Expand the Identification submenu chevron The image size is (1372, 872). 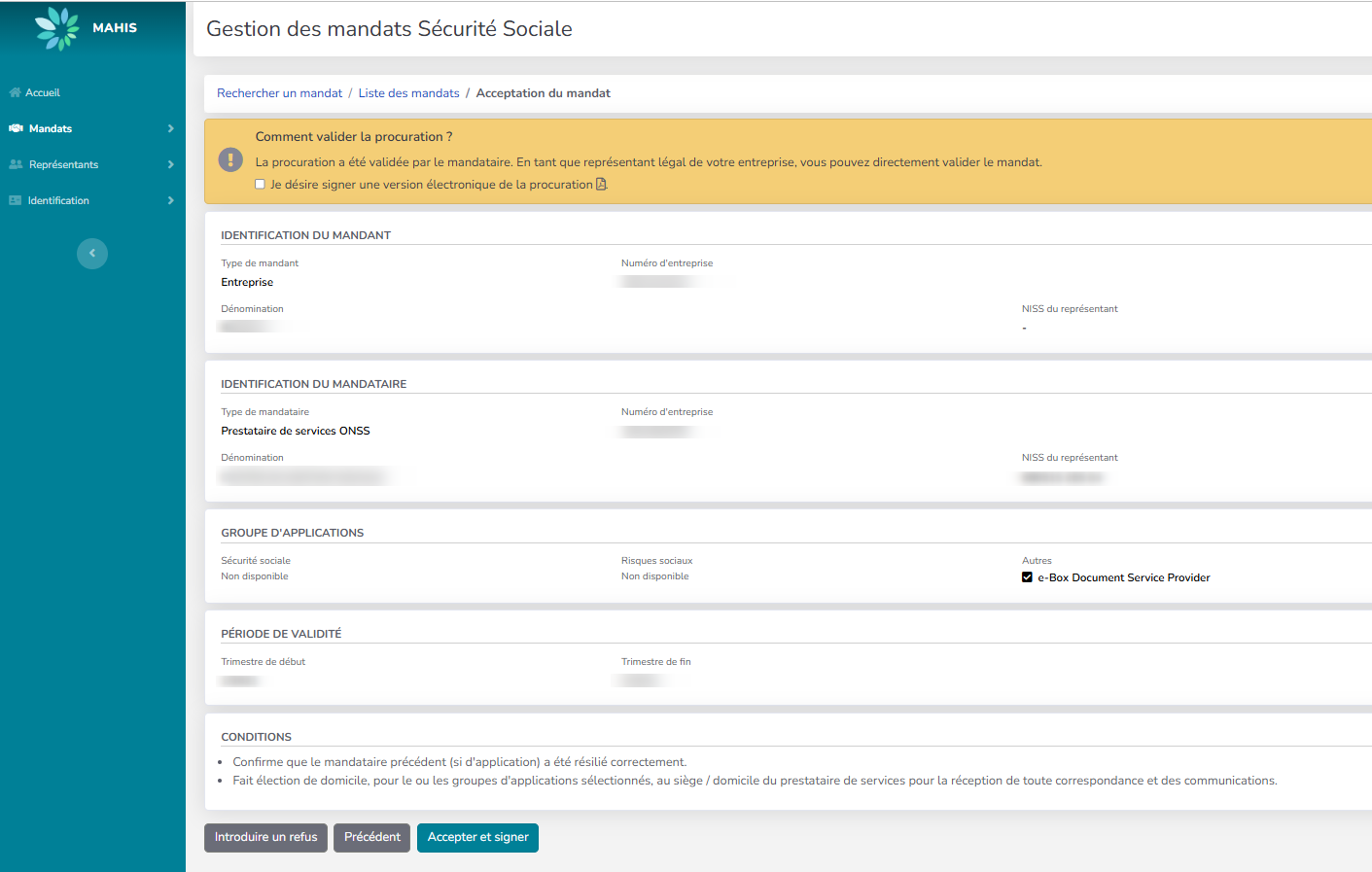pos(170,200)
